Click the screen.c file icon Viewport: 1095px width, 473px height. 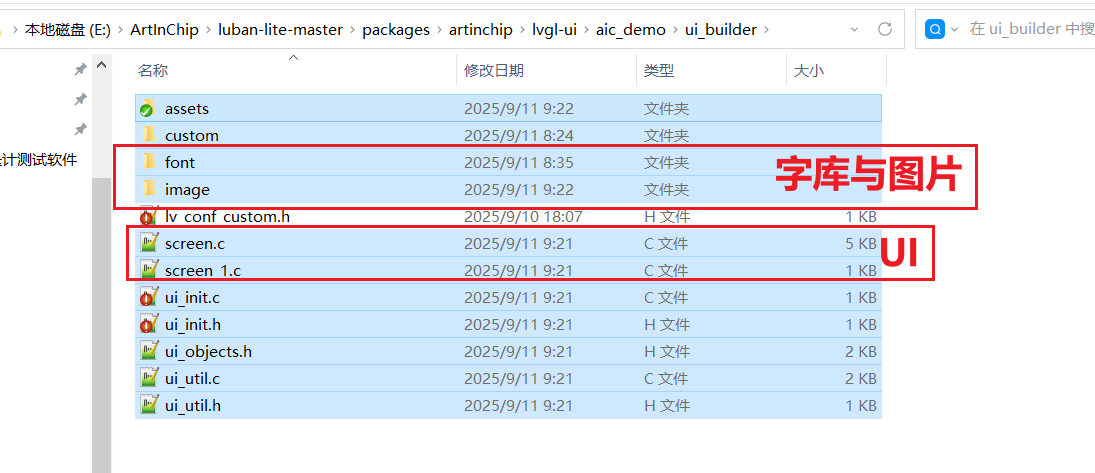[147, 243]
